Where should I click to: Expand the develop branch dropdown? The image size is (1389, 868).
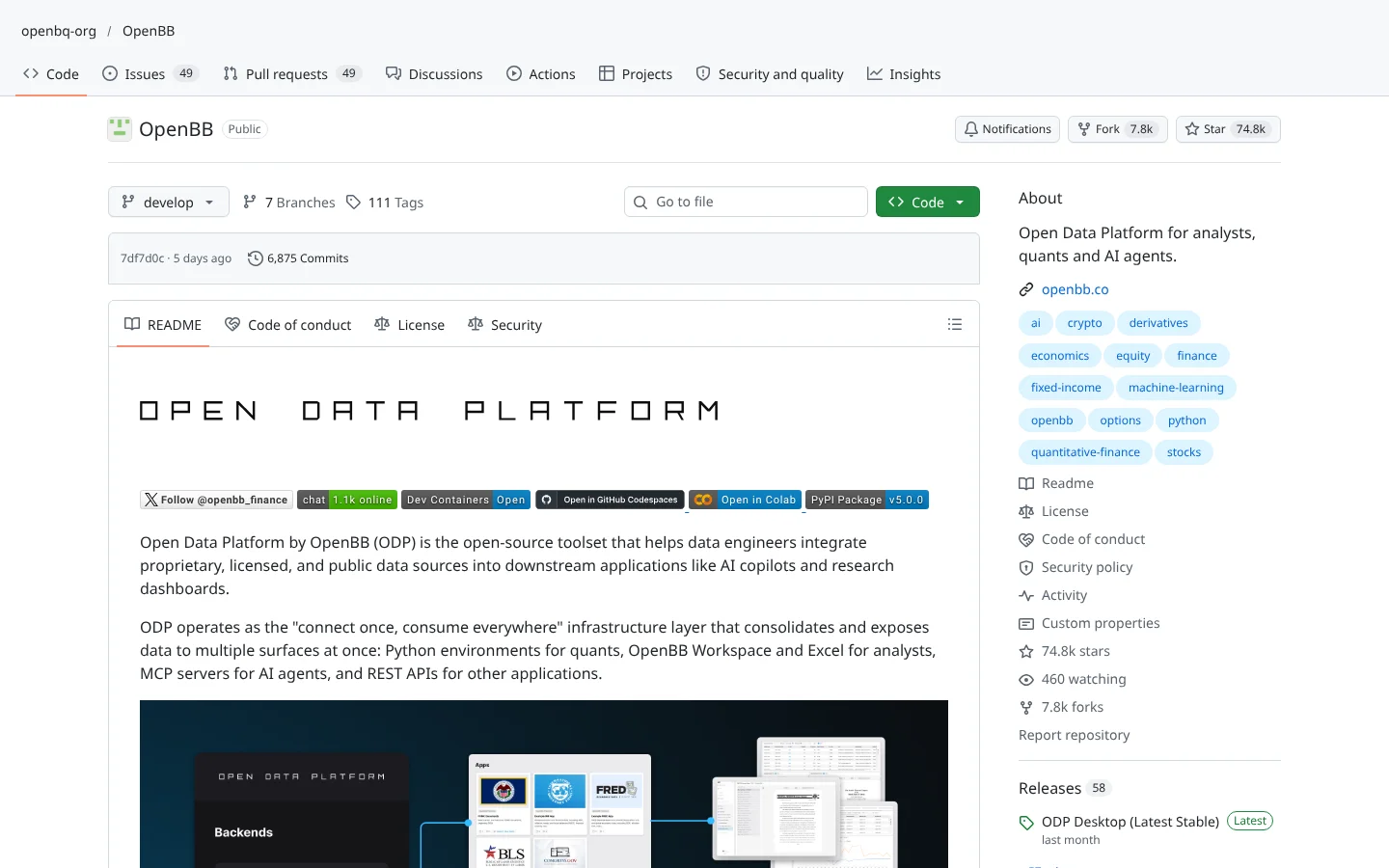[x=169, y=202]
